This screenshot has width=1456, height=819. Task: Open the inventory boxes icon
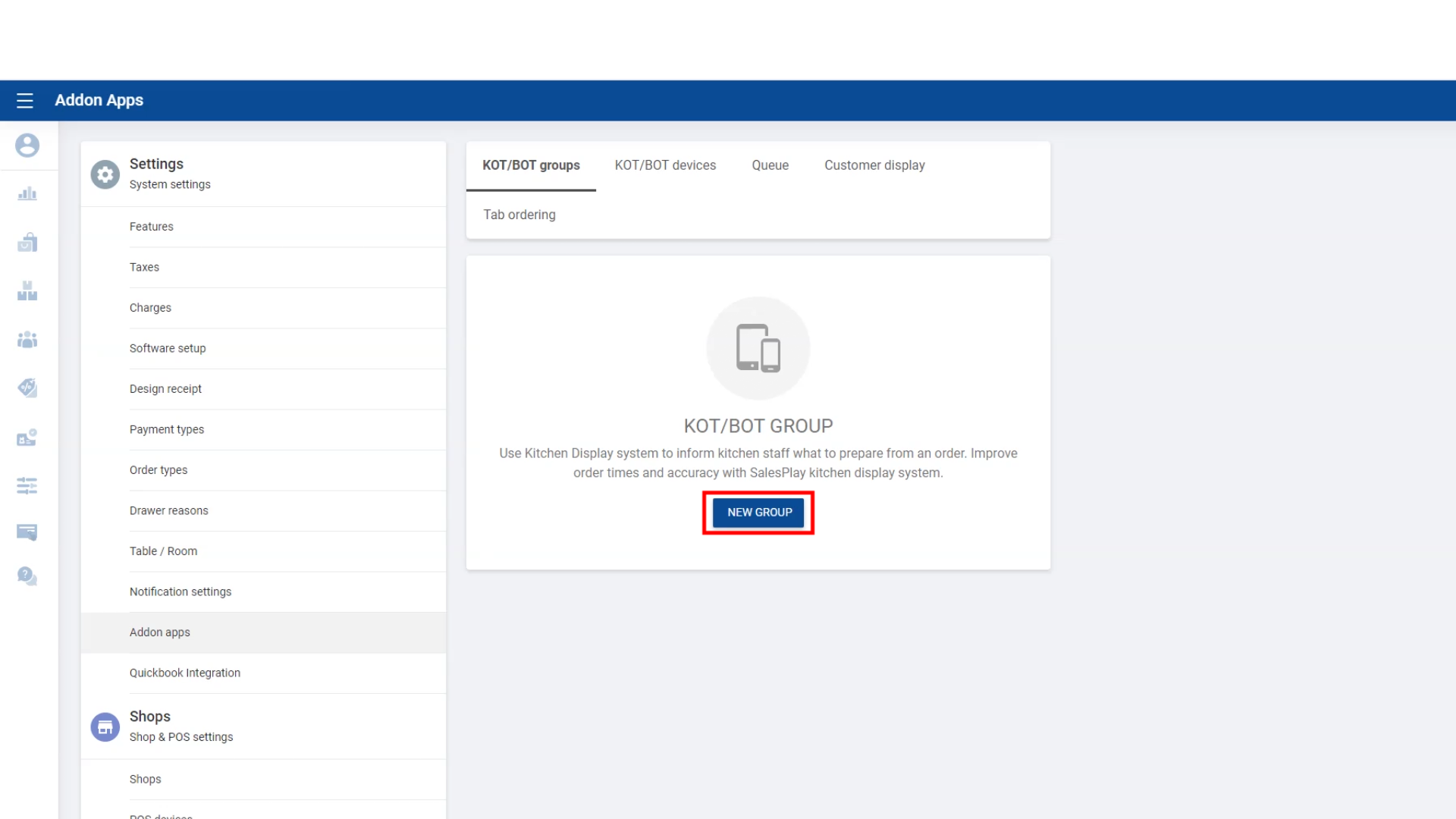[x=27, y=291]
